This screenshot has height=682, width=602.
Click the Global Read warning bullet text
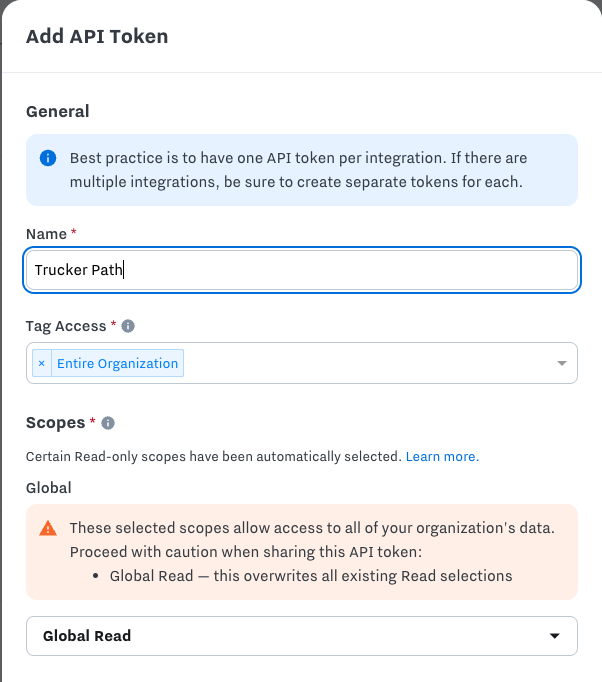(x=310, y=576)
